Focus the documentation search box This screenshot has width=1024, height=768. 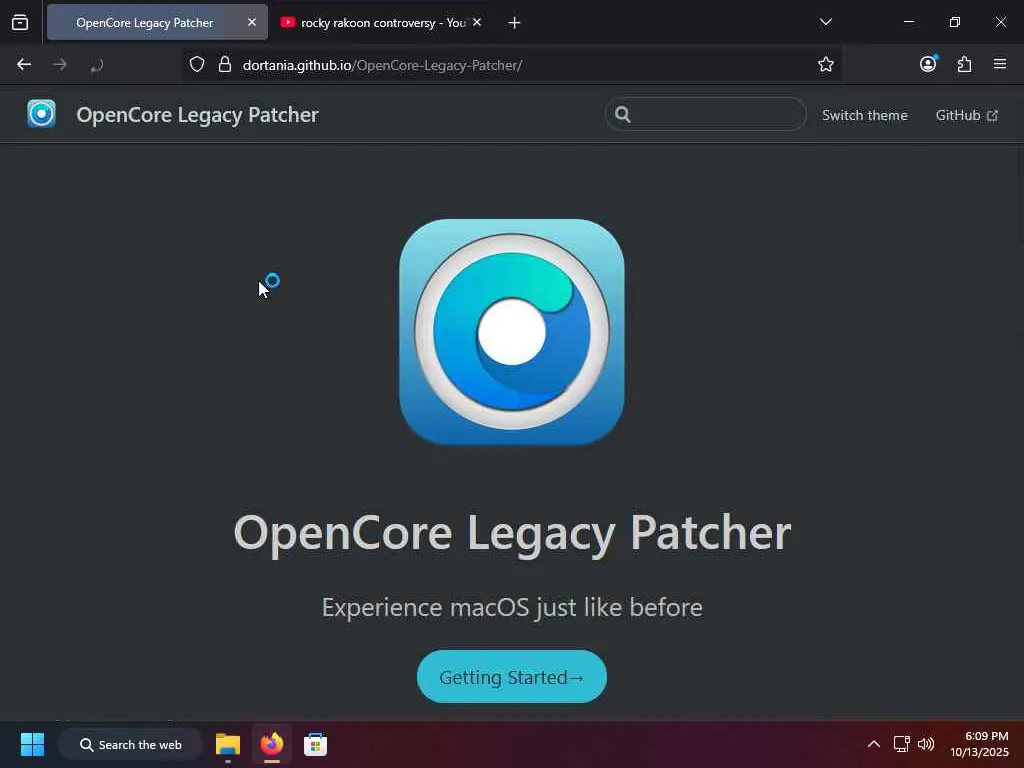(x=705, y=114)
